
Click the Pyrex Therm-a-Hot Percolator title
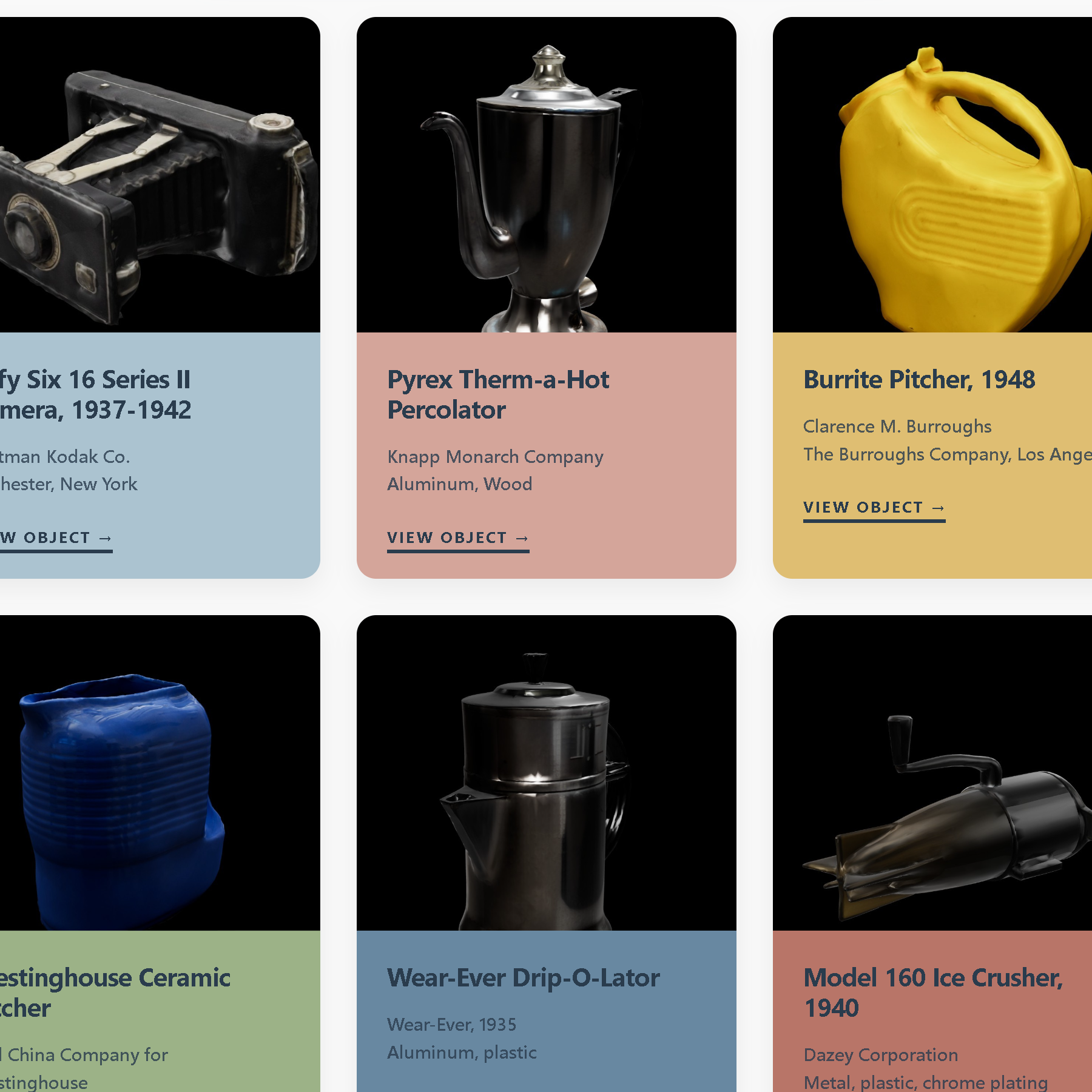point(498,395)
